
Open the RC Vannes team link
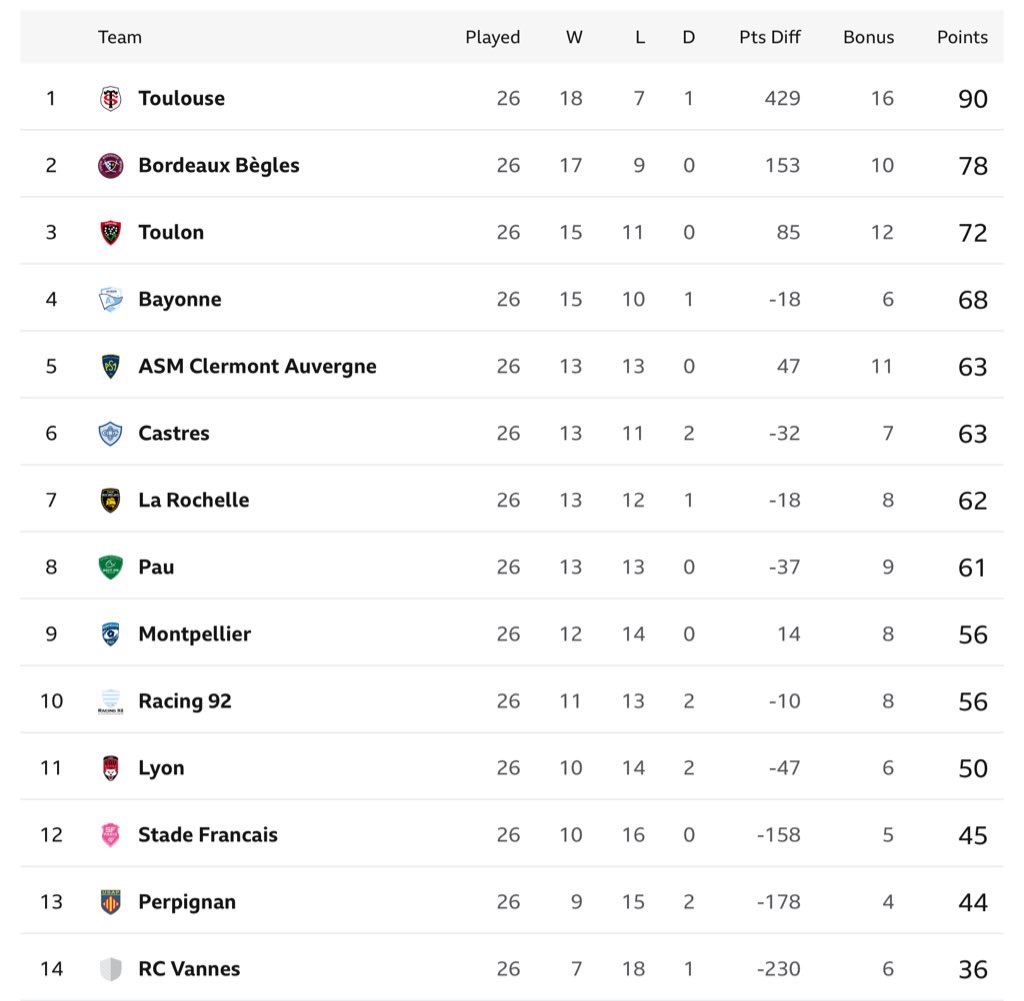[x=189, y=969]
